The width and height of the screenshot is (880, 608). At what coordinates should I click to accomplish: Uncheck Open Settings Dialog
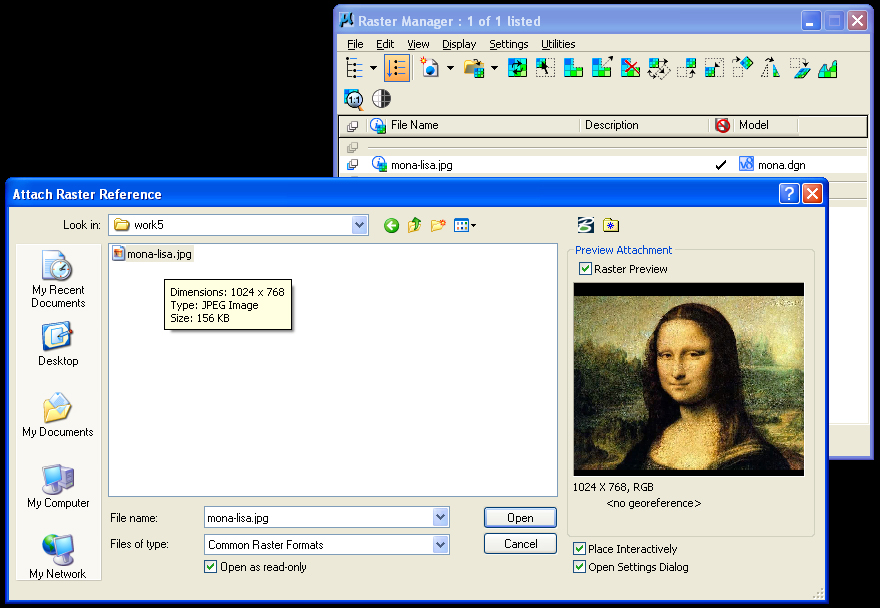click(580, 566)
